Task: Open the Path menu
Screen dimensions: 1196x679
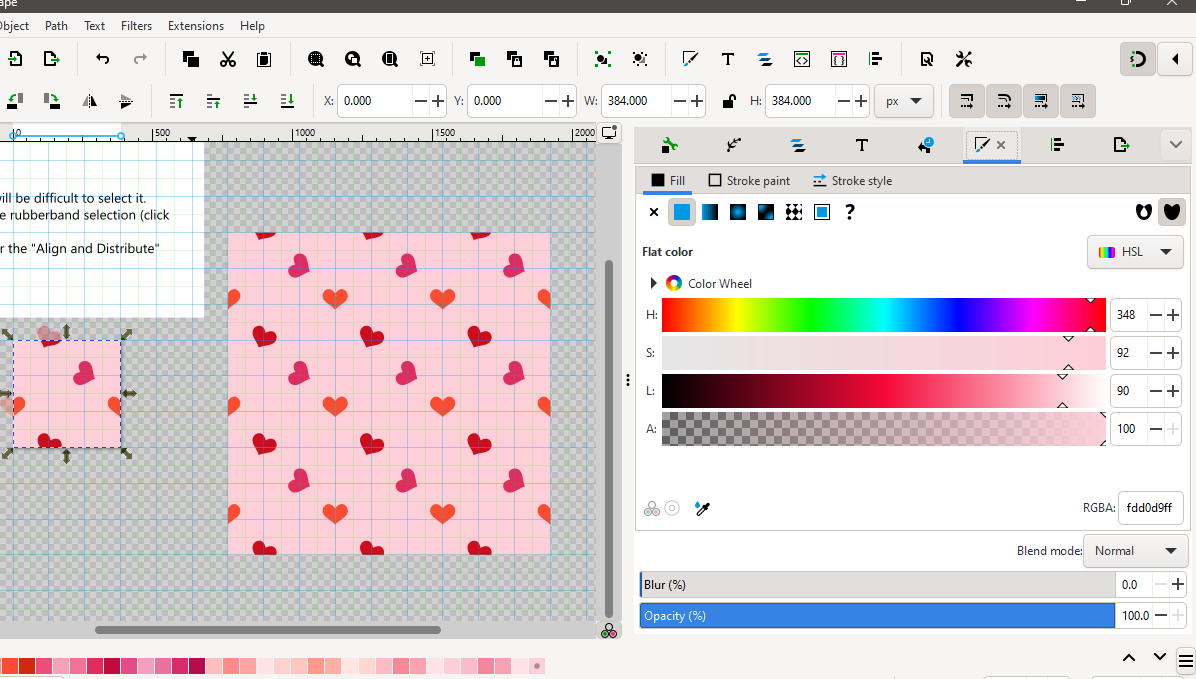Action: tap(56, 25)
